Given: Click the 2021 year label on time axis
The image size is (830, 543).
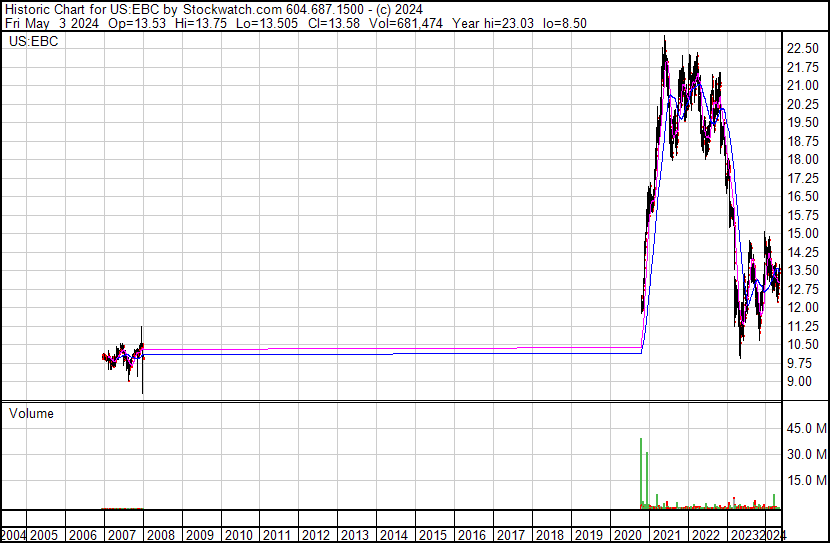Looking at the screenshot, I should [666, 535].
